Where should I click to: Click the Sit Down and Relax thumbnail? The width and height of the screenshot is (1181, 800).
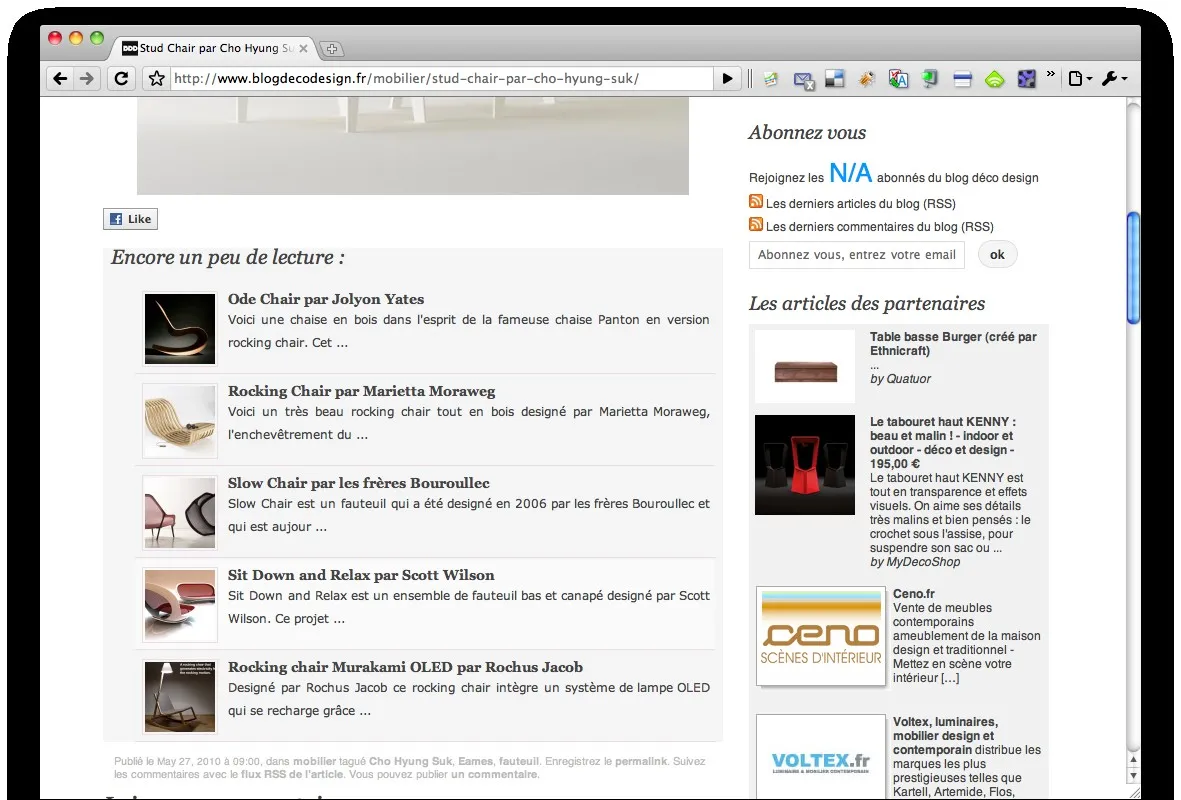(x=180, y=605)
